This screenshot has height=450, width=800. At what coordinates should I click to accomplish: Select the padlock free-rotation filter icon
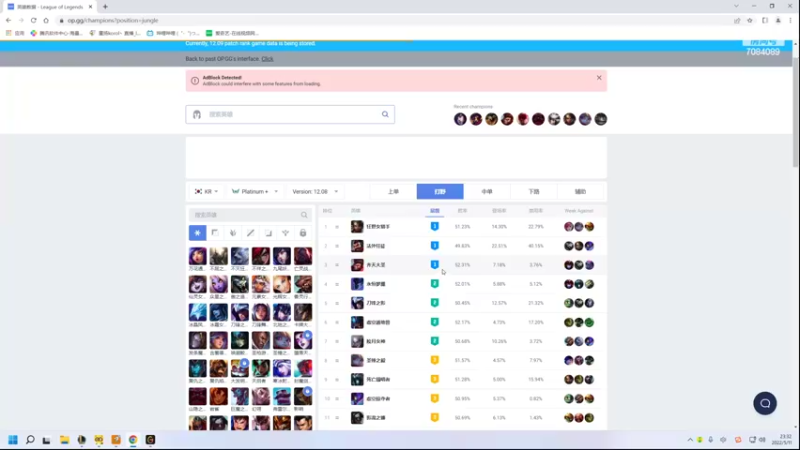pos(303,233)
